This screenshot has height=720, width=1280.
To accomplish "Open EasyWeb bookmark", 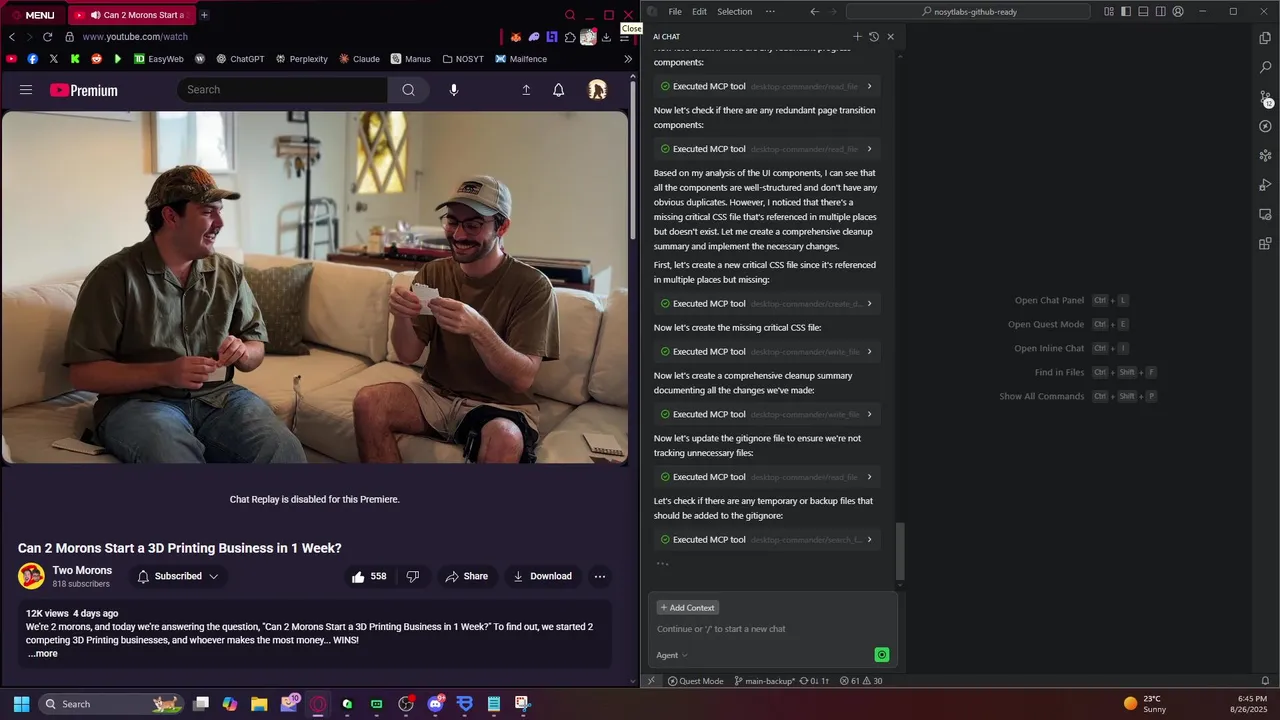I will (x=158, y=59).
